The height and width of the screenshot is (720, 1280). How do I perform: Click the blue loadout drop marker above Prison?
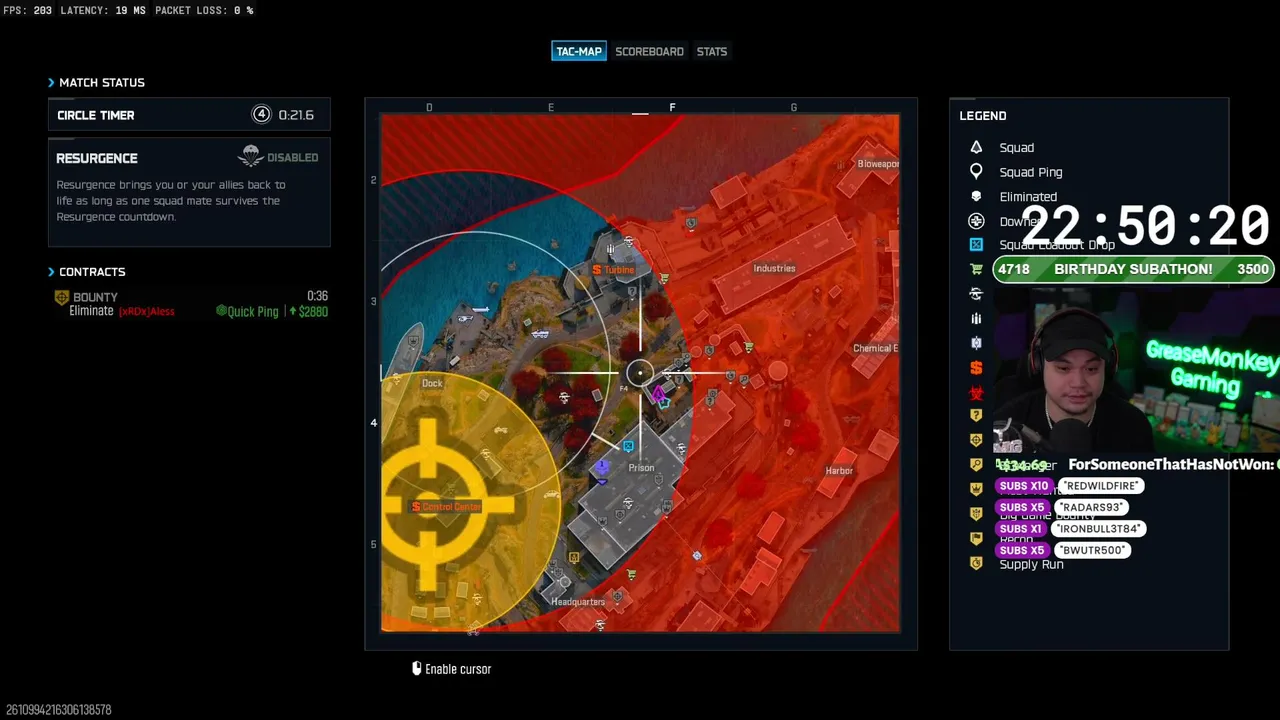[x=628, y=446]
